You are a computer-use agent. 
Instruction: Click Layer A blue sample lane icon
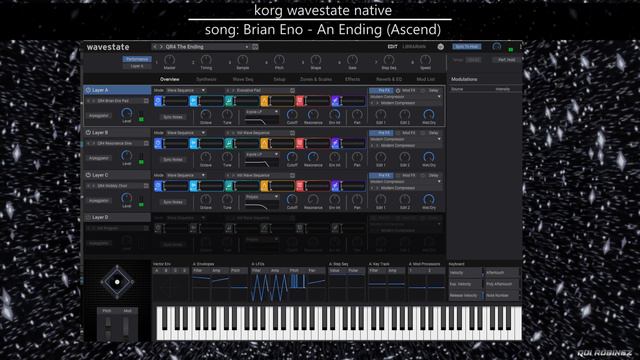coord(158,101)
